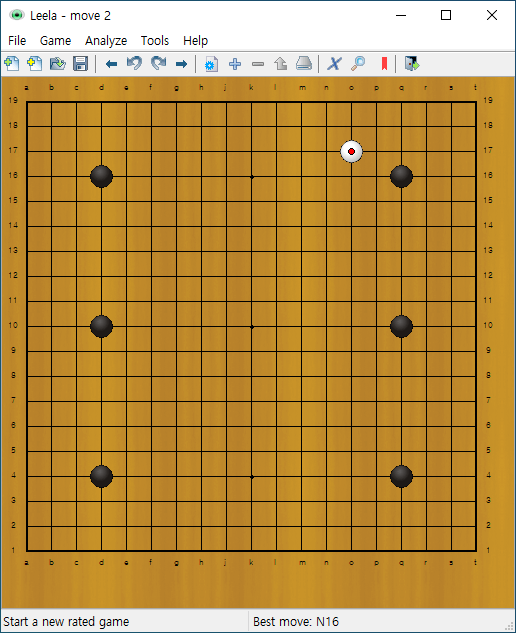Open the Help menu
516x633 pixels.
coord(195,41)
